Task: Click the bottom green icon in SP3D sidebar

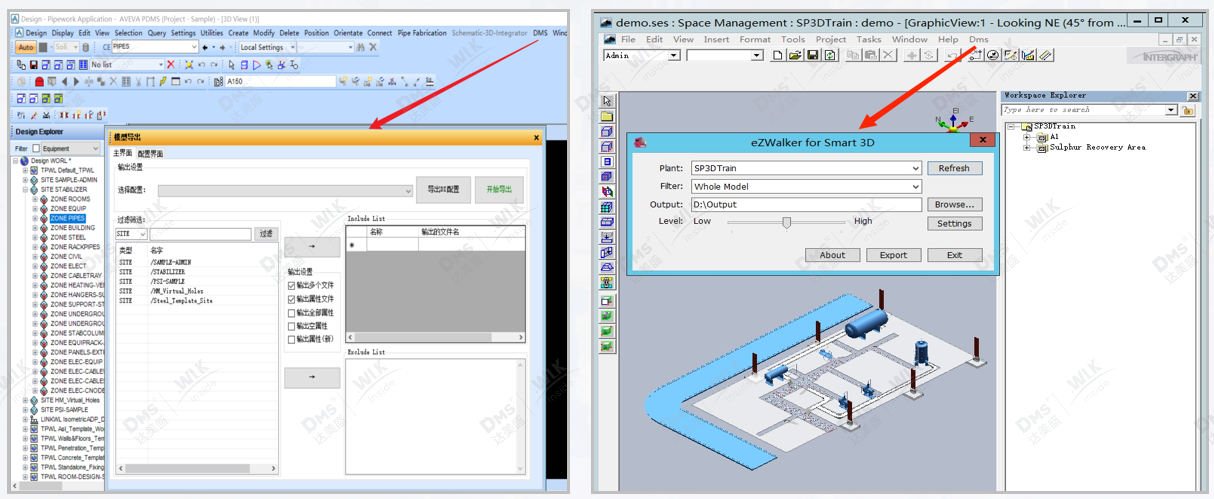Action: tap(607, 346)
